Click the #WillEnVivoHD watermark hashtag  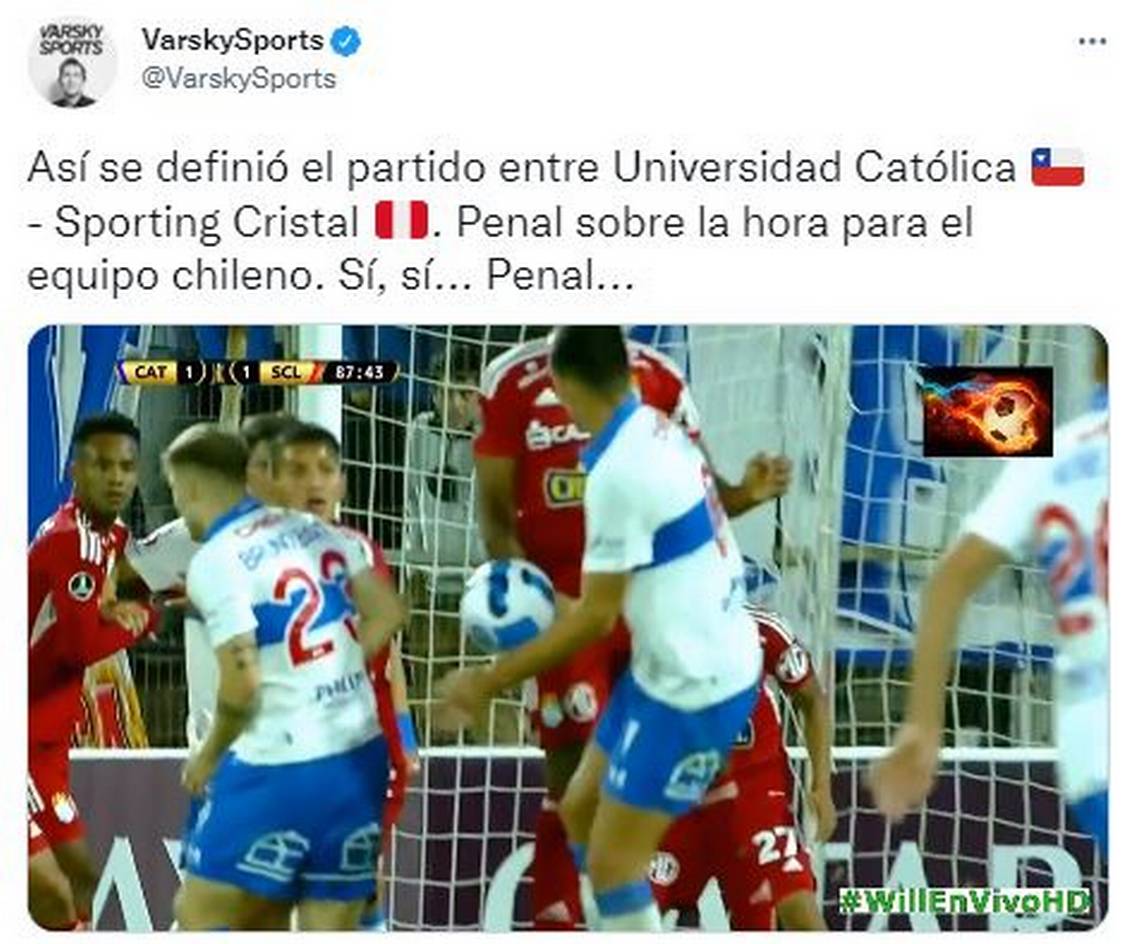click(x=964, y=901)
